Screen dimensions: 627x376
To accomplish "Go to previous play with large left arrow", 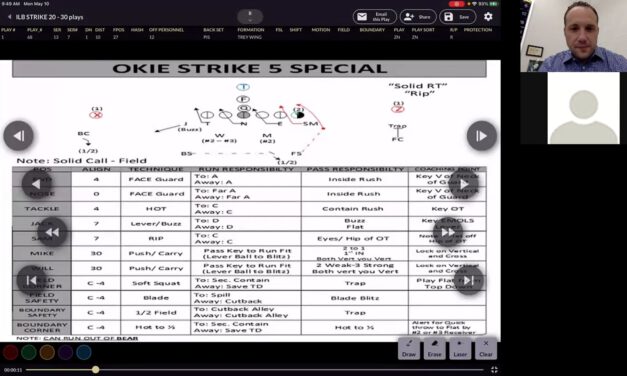I will (18, 136).
